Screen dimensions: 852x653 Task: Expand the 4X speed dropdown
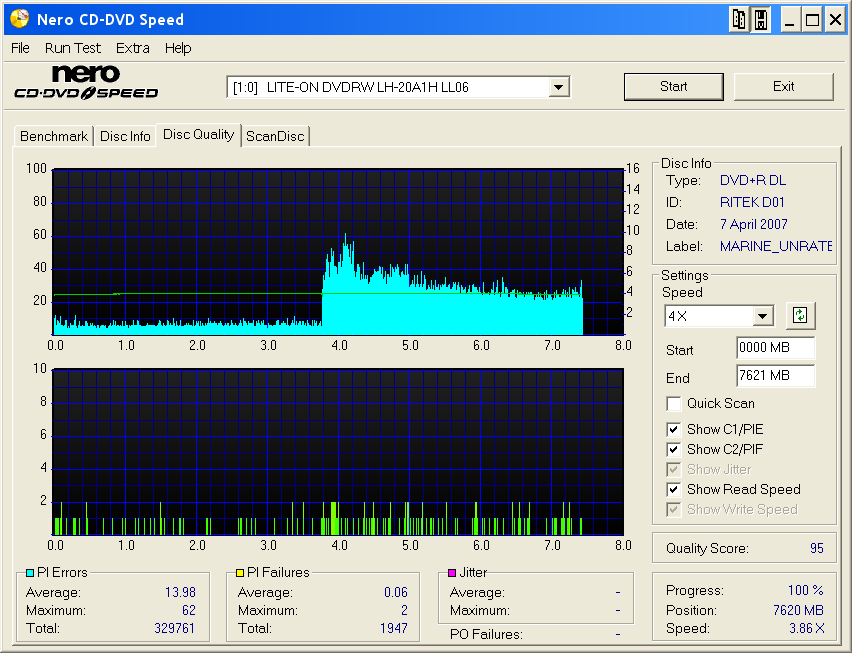[x=763, y=316]
